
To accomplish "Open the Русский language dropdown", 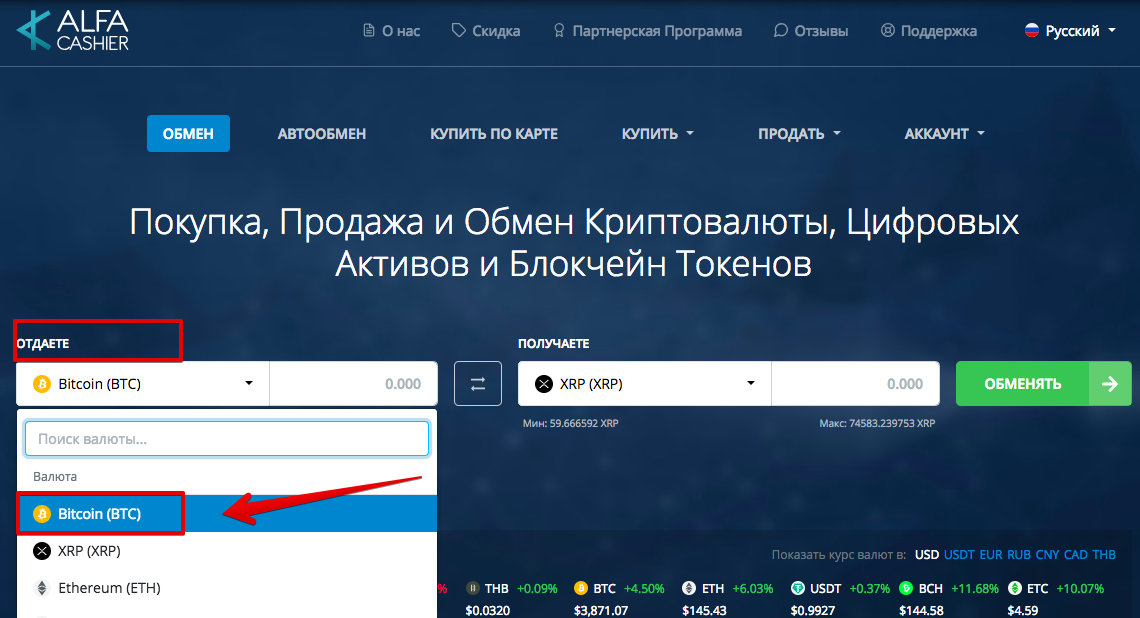I will point(1070,31).
